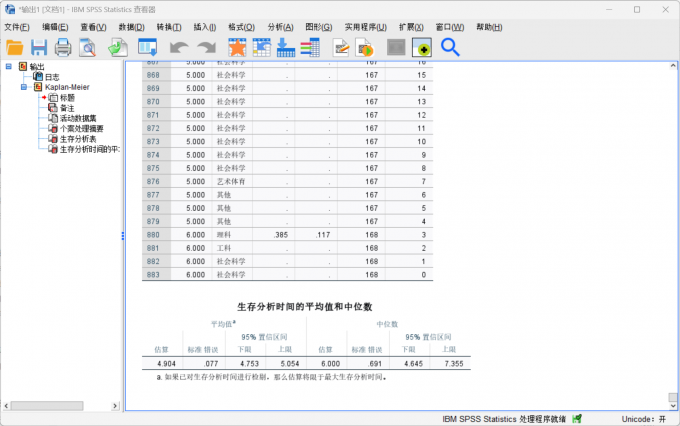The image size is (680, 426).
Task: Open the 文件(F) menu
Action: click(x=17, y=27)
